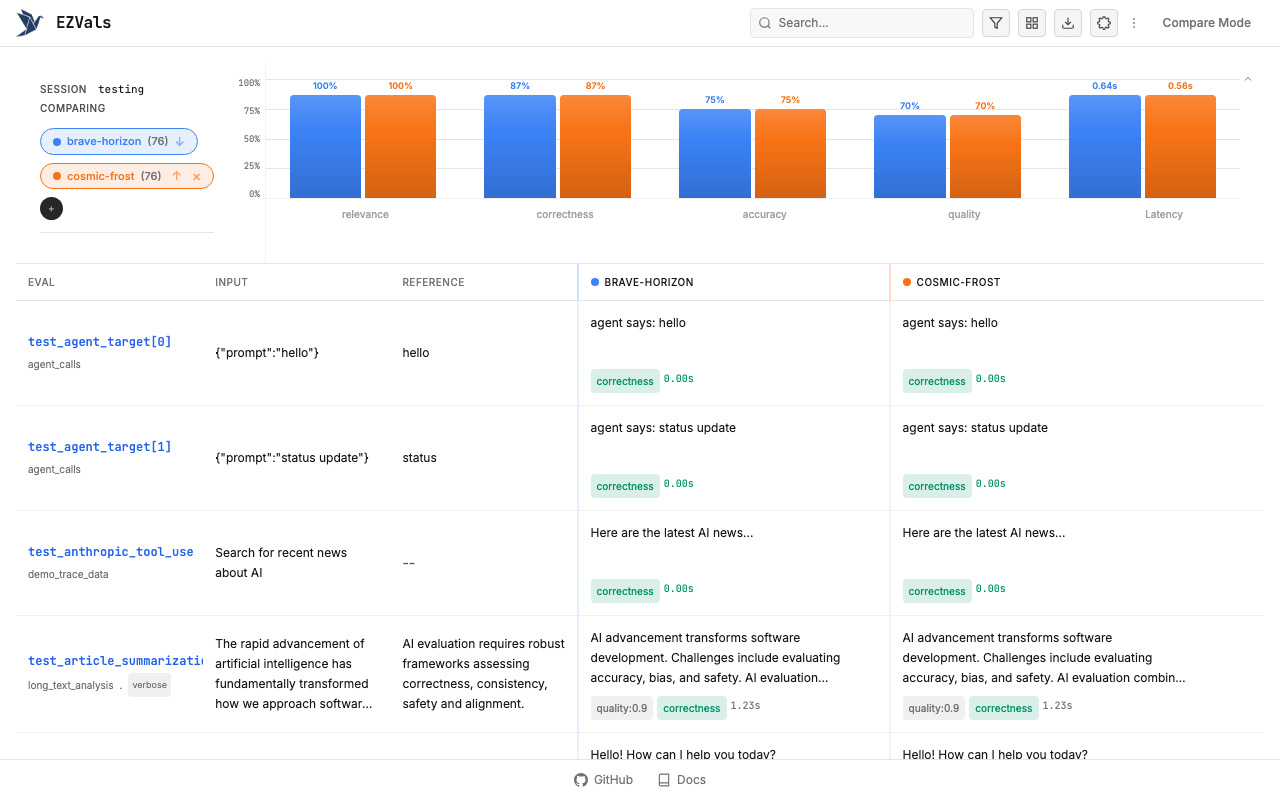Click the EZVals bird logo
Screen dimensions: 1280x800
pos(30,23)
